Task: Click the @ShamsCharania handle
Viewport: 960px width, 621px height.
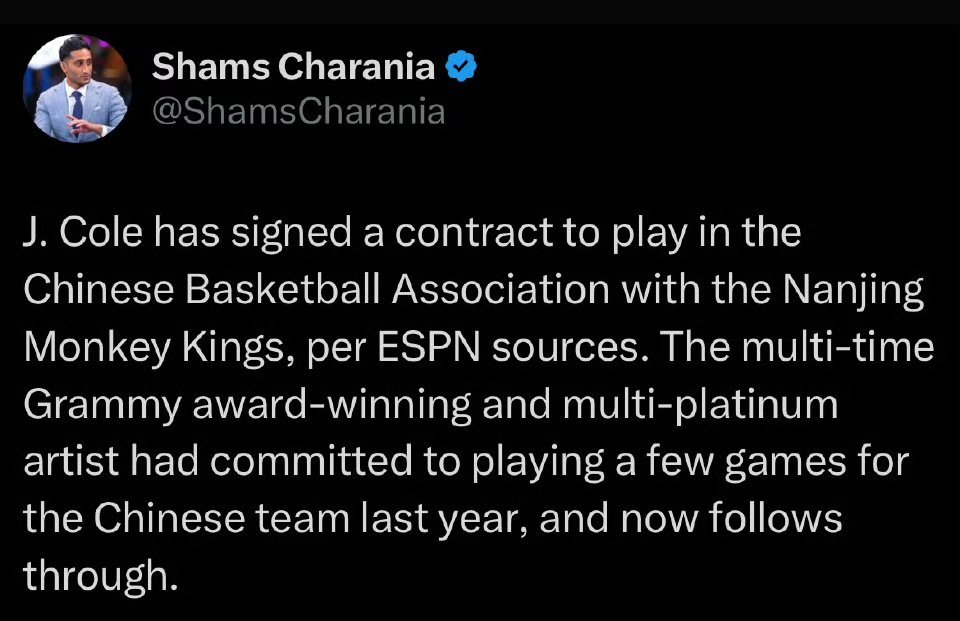Action: click(298, 110)
